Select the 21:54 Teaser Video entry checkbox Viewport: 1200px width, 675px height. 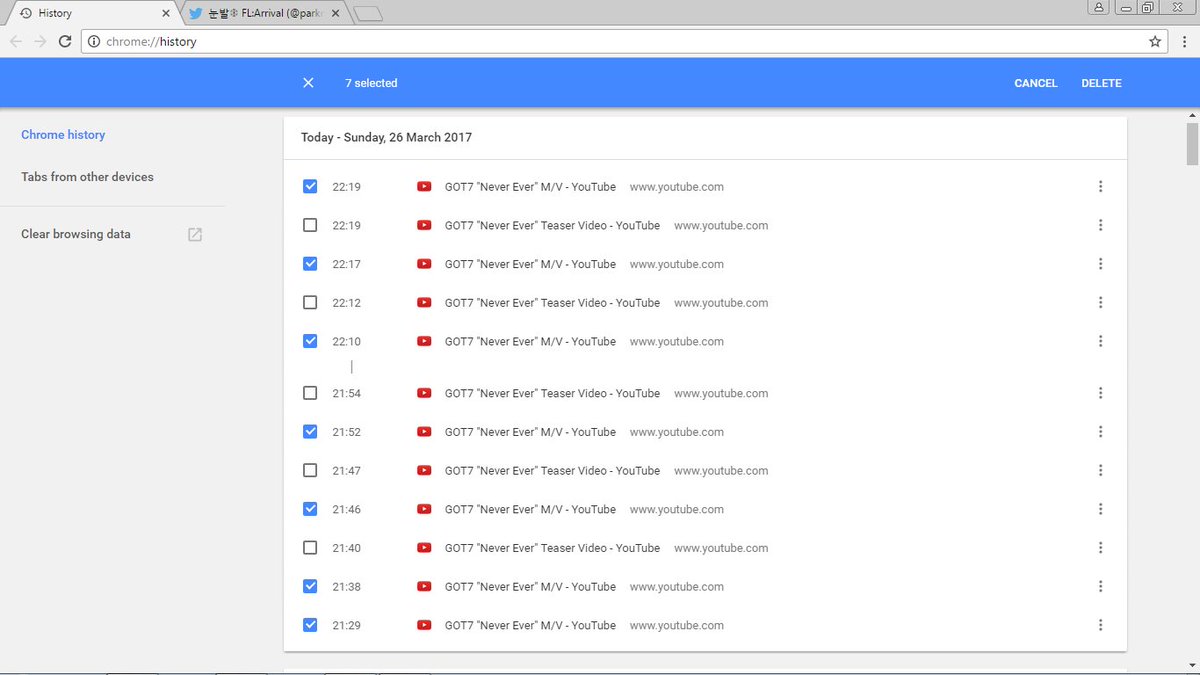[x=310, y=393]
